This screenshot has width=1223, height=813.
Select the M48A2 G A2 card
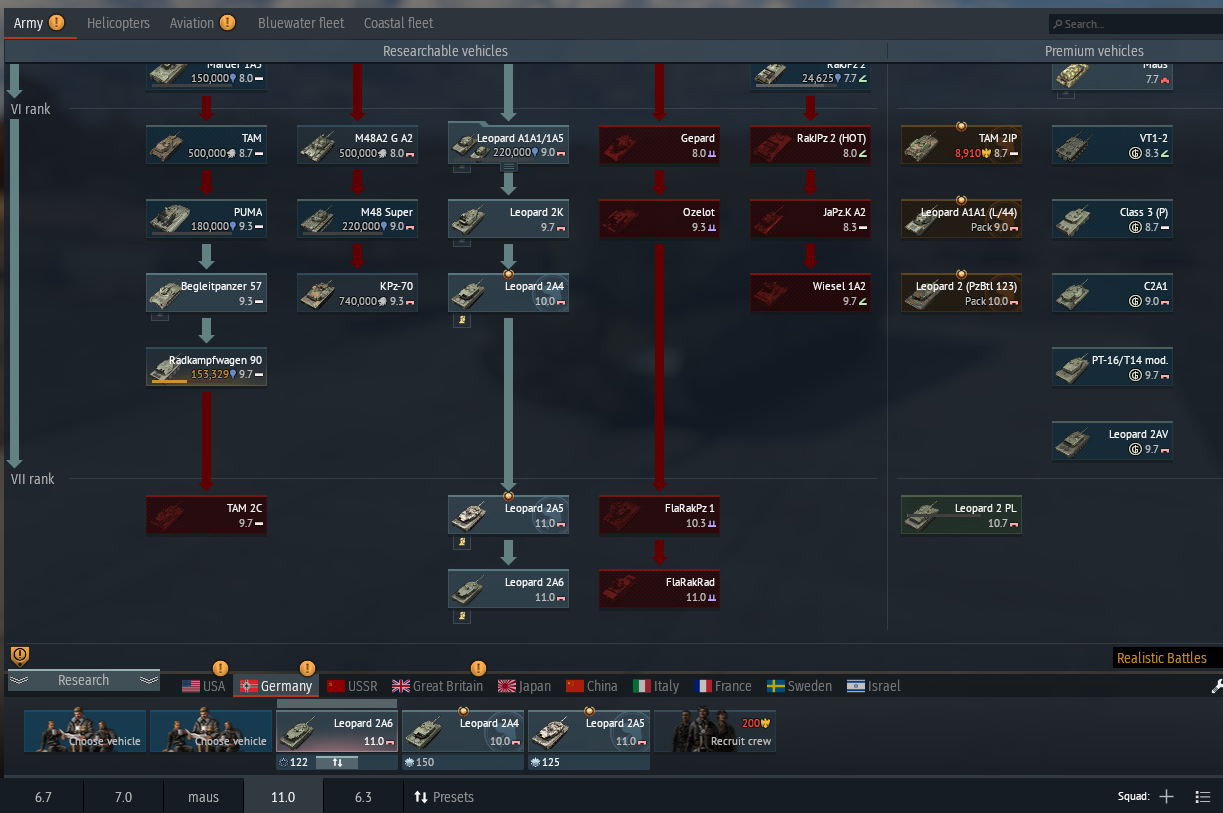coord(358,145)
